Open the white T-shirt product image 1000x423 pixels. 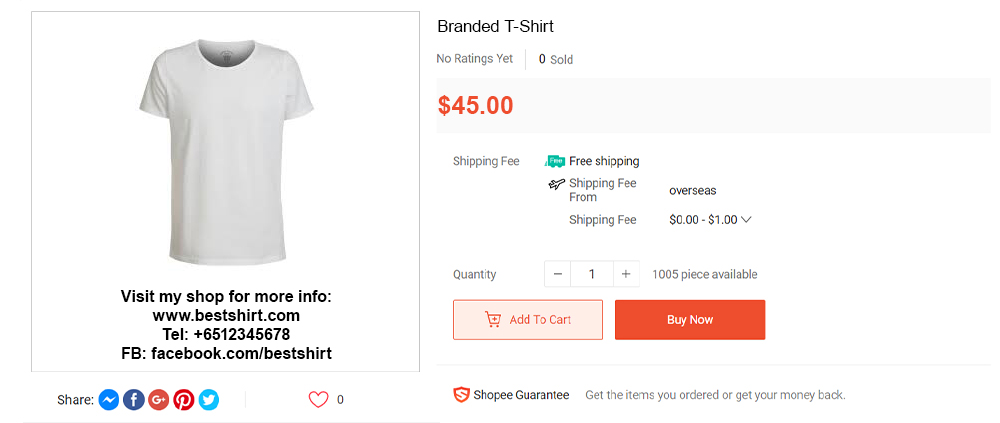pos(226,157)
